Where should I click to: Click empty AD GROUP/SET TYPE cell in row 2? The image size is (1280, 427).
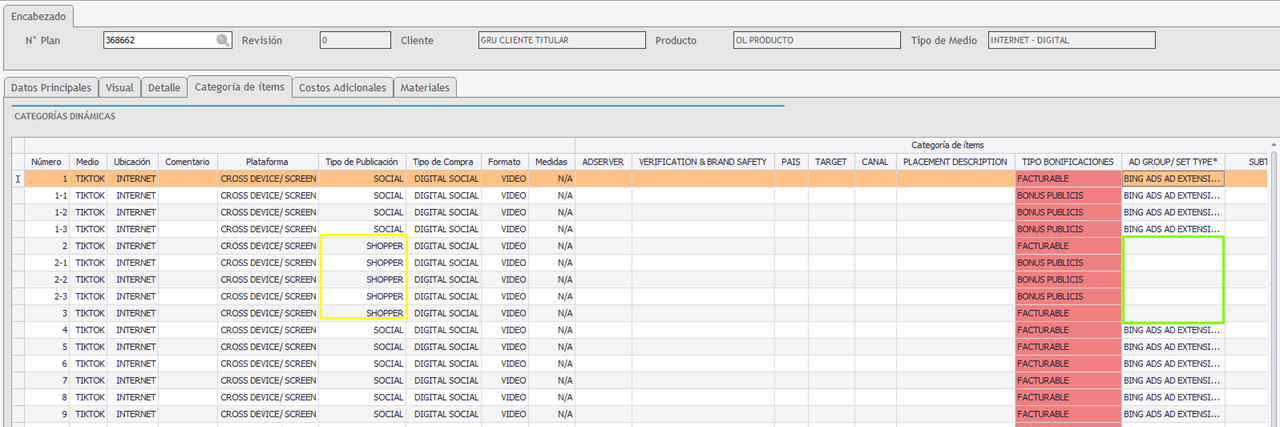tap(1173, 246)
